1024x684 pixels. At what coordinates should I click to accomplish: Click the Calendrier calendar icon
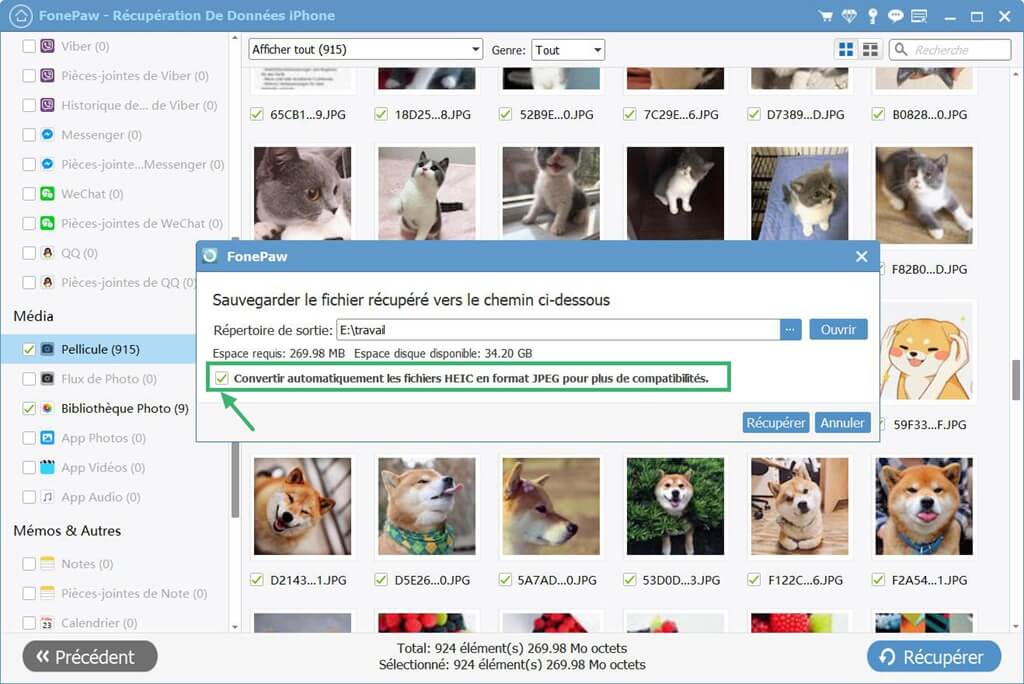(x=48, y=623)
